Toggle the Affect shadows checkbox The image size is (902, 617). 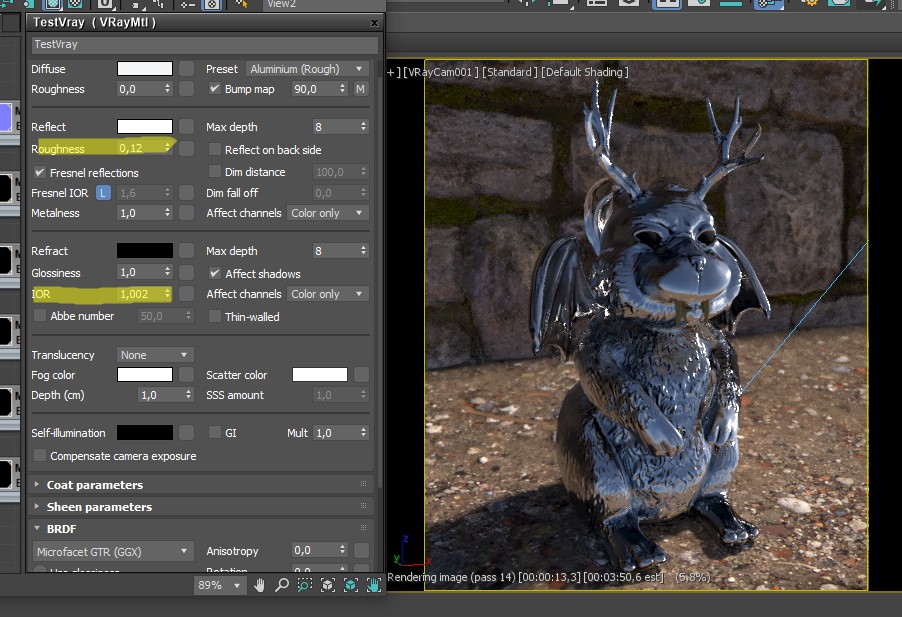coord(215,274)
